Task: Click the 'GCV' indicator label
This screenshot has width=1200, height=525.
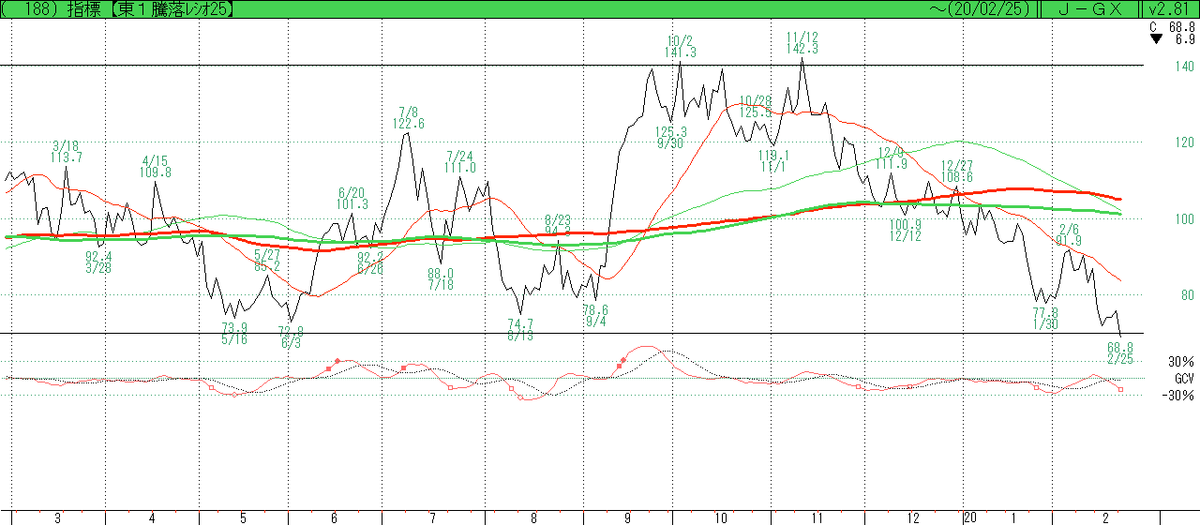Action: coord(1185,379)
